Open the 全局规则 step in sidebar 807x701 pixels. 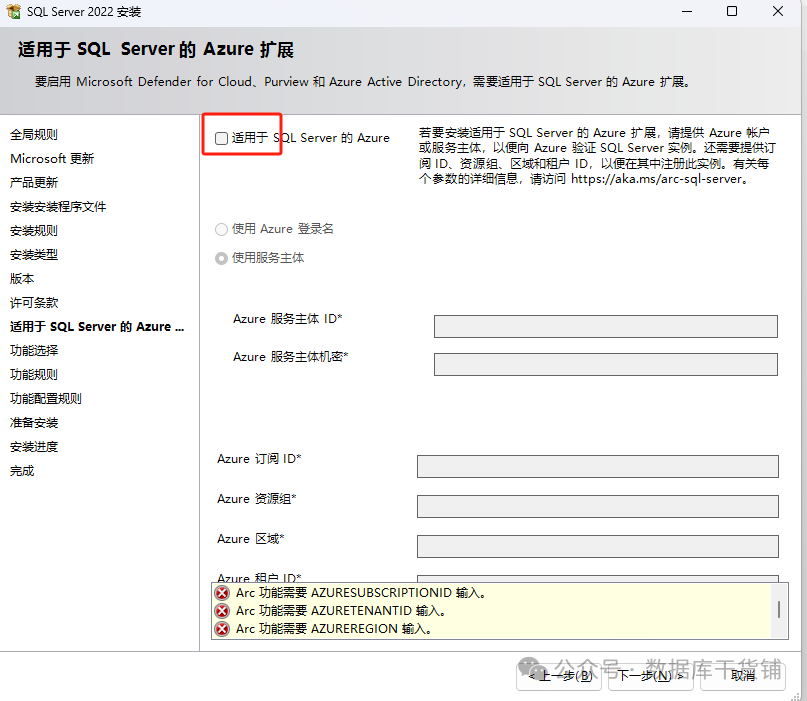(34, 135)
